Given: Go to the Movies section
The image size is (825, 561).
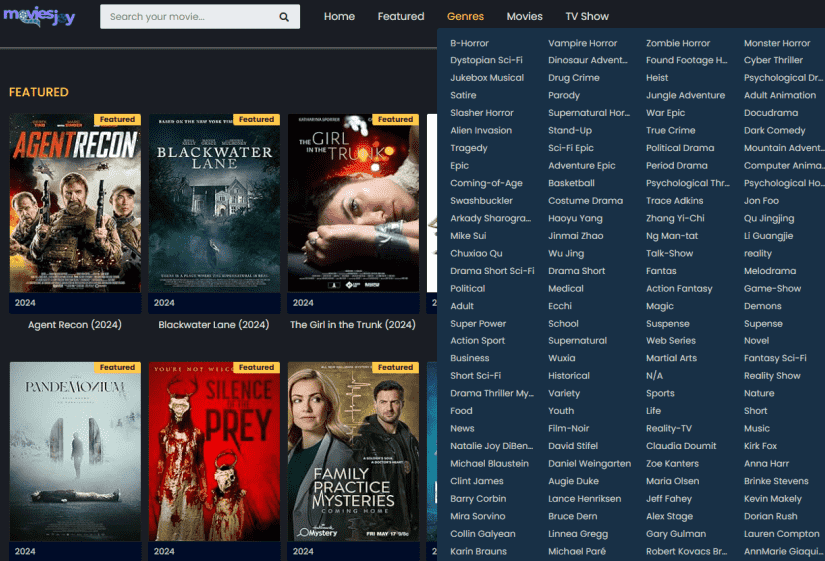Looking at the screenshot, I should click(x=524, y=17).
